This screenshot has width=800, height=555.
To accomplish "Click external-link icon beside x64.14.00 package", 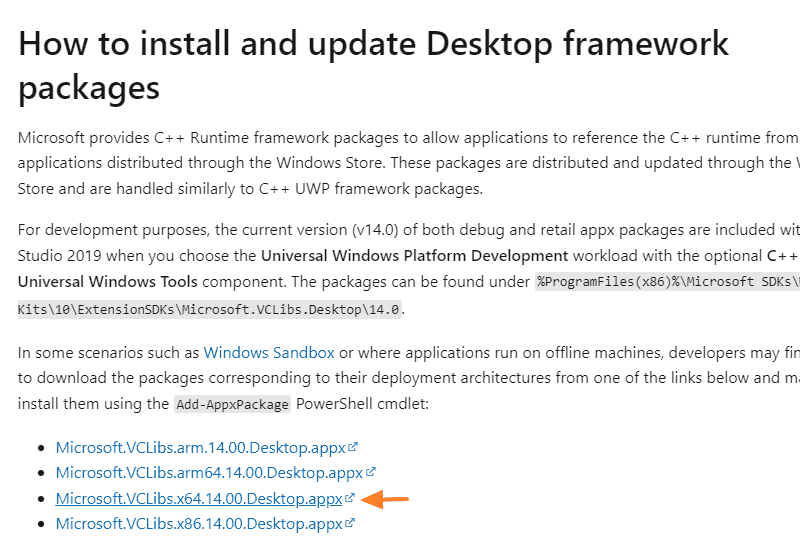I will 350,497.
